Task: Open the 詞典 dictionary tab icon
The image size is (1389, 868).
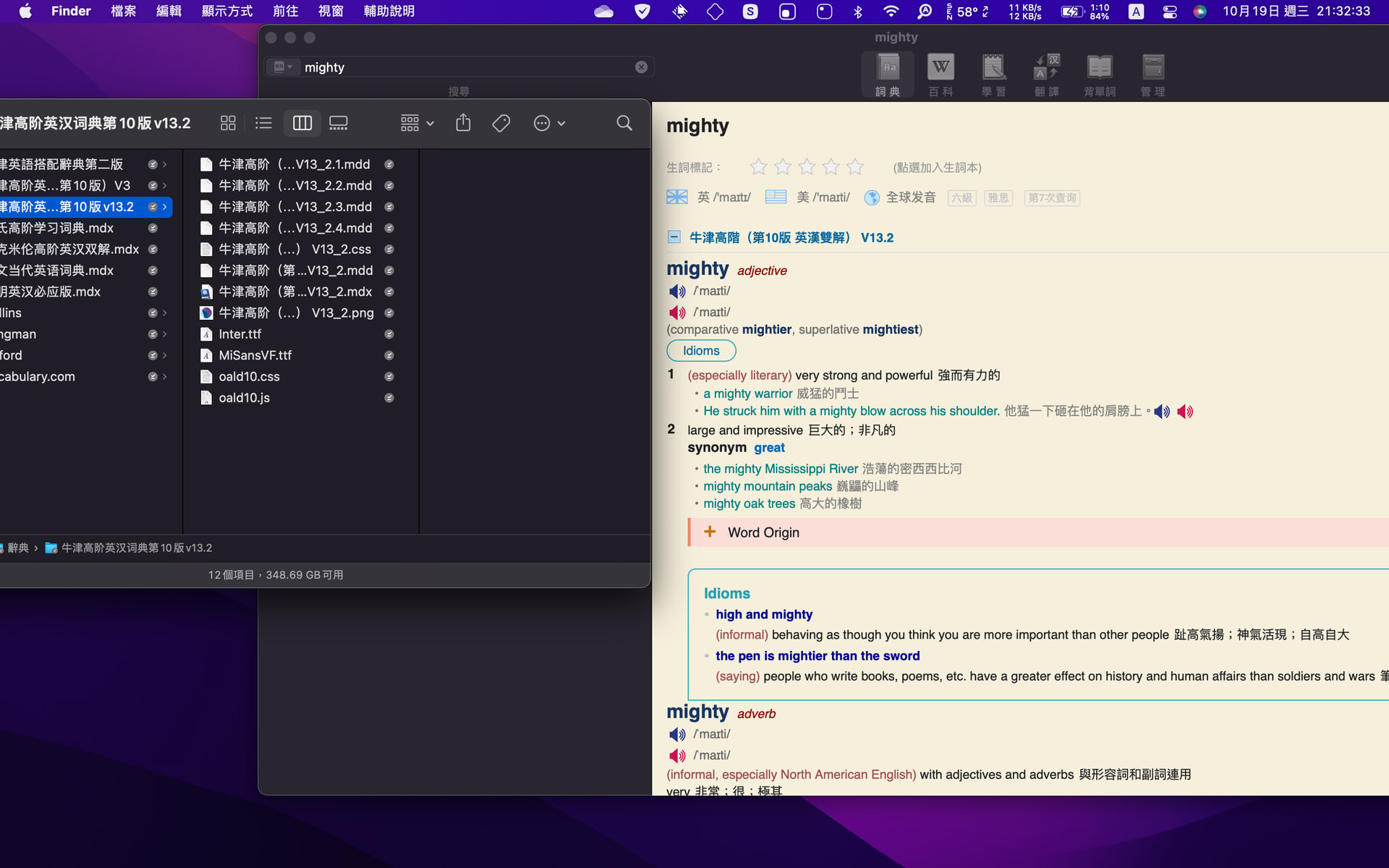Action: [x=888, y=75]
